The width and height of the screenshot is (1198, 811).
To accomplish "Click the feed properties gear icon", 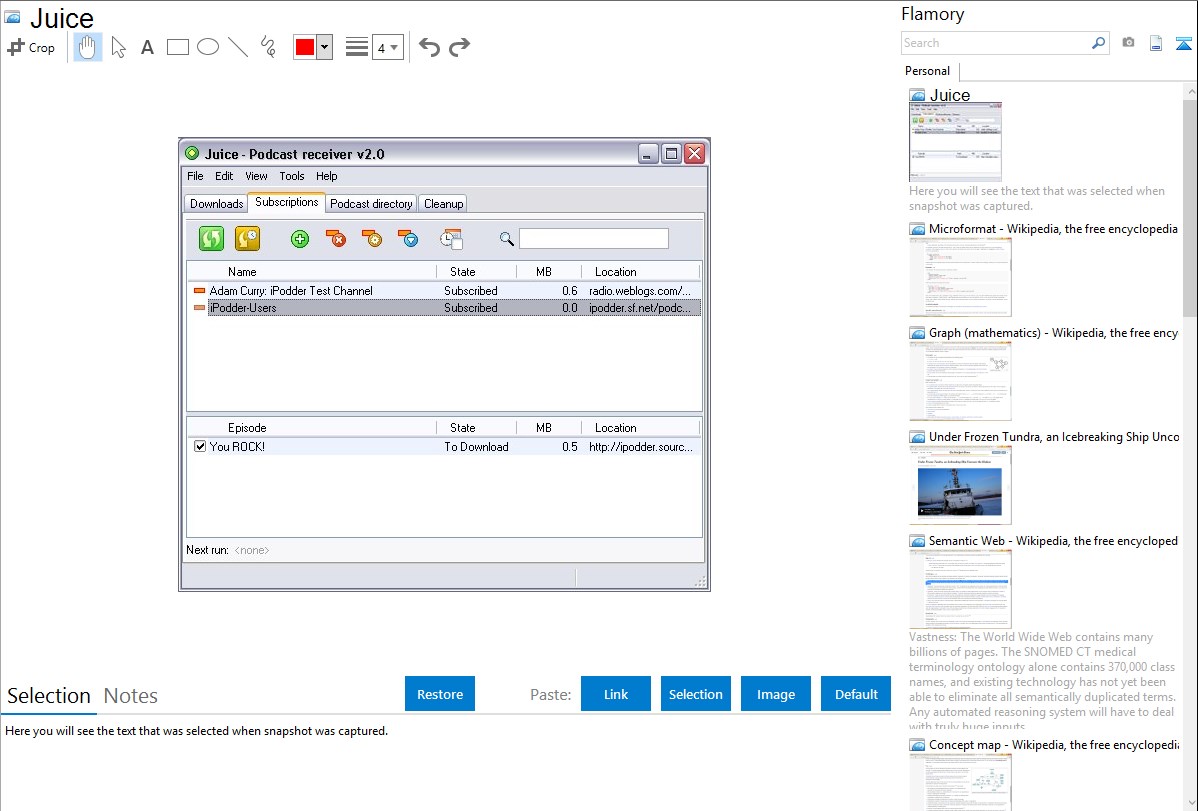I will 372,238.
